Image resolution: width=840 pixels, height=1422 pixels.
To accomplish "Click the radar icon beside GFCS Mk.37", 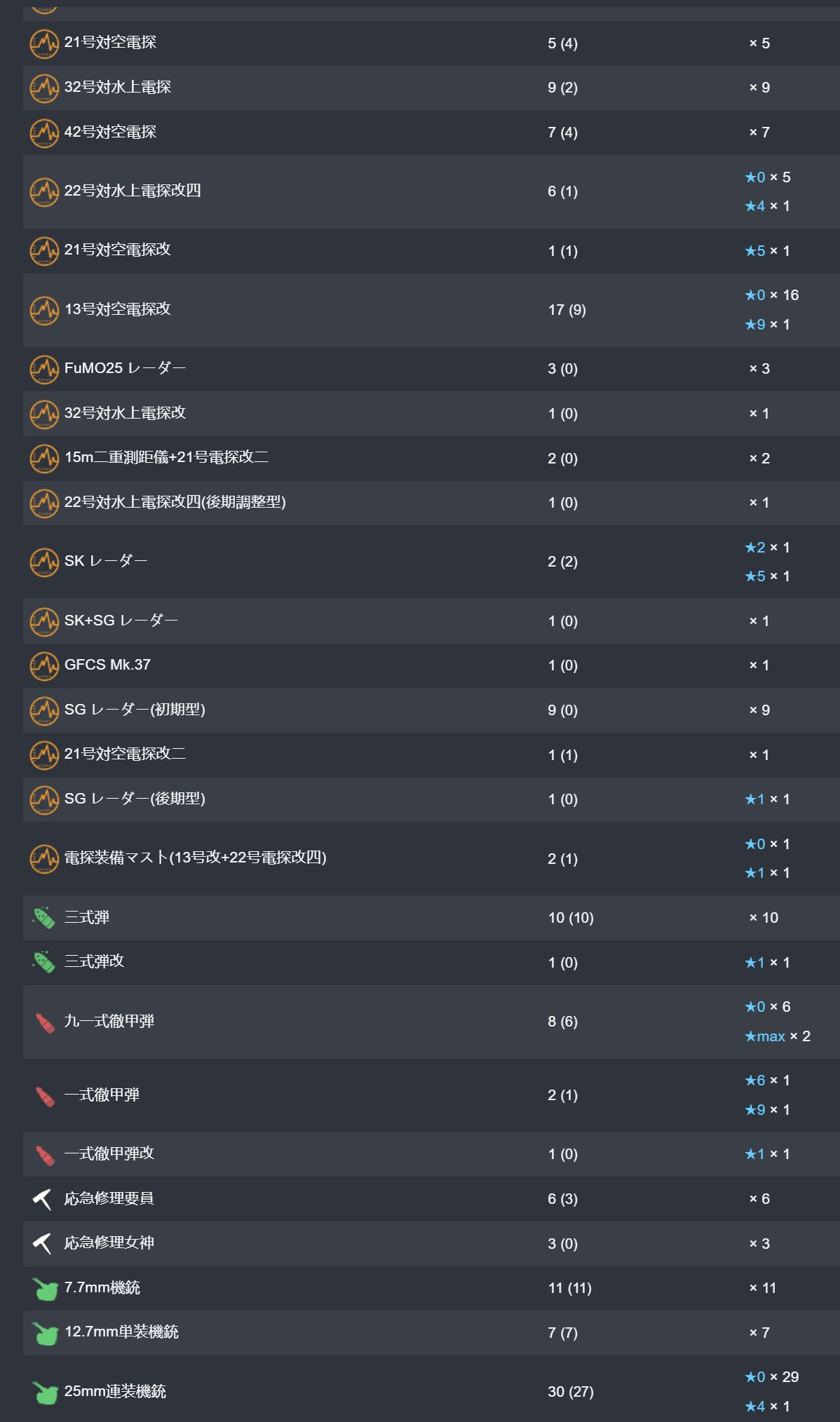I will [44, 665].
